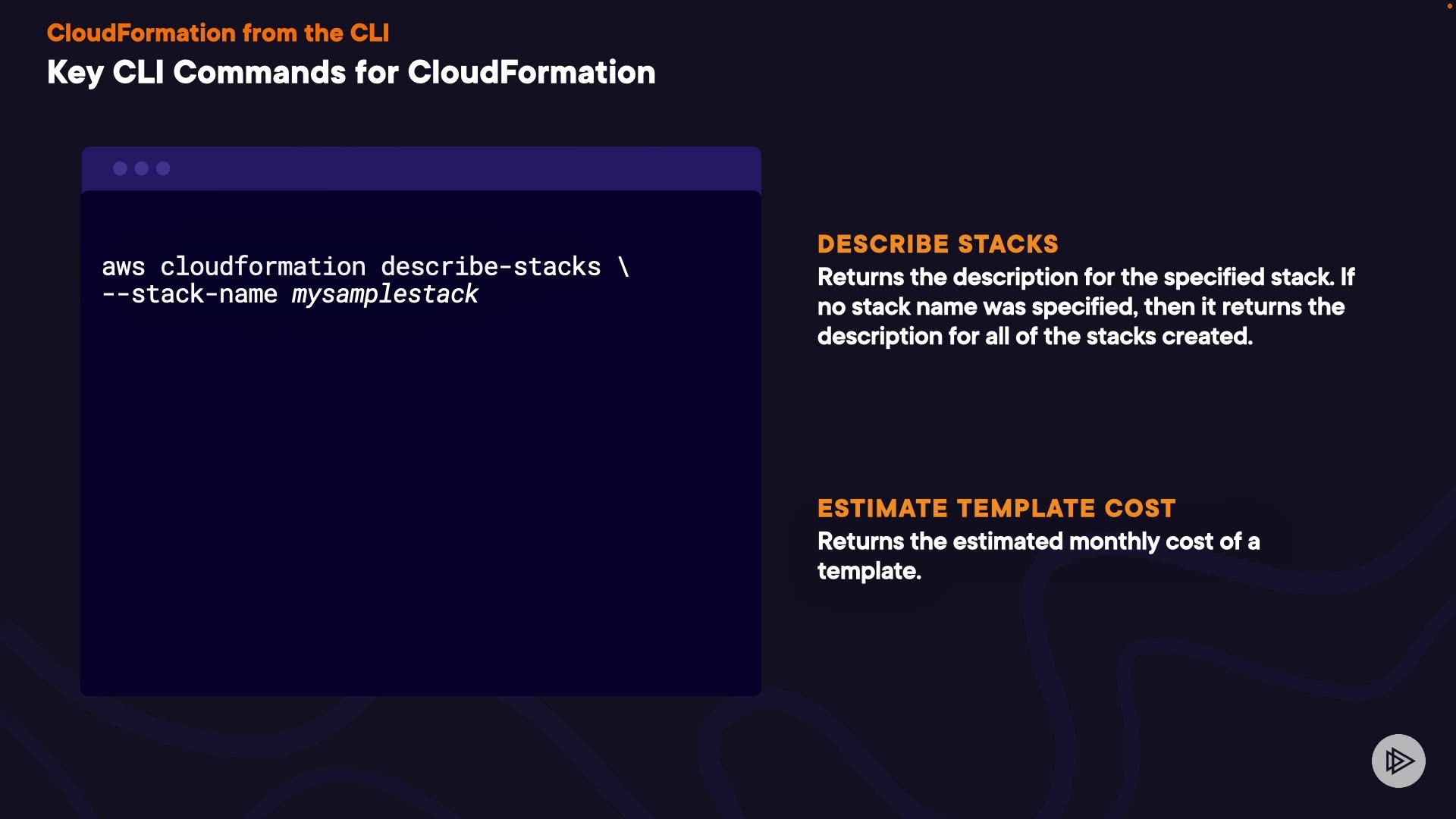Screen dimensions: 1456x819
Task: Click the Pluralsight play logo button
Action: [x=1398, y=761]
